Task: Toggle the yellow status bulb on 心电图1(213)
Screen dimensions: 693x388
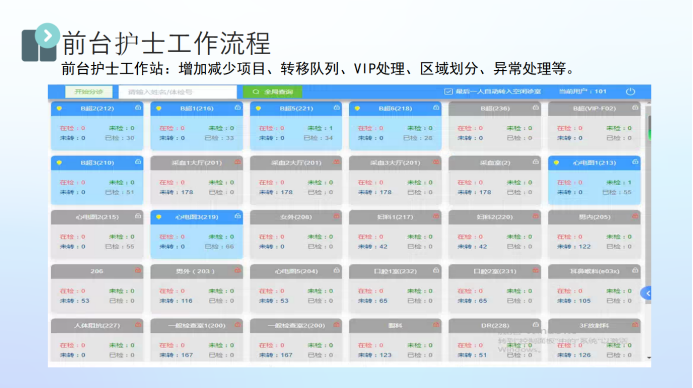Action: pos(556,163)
